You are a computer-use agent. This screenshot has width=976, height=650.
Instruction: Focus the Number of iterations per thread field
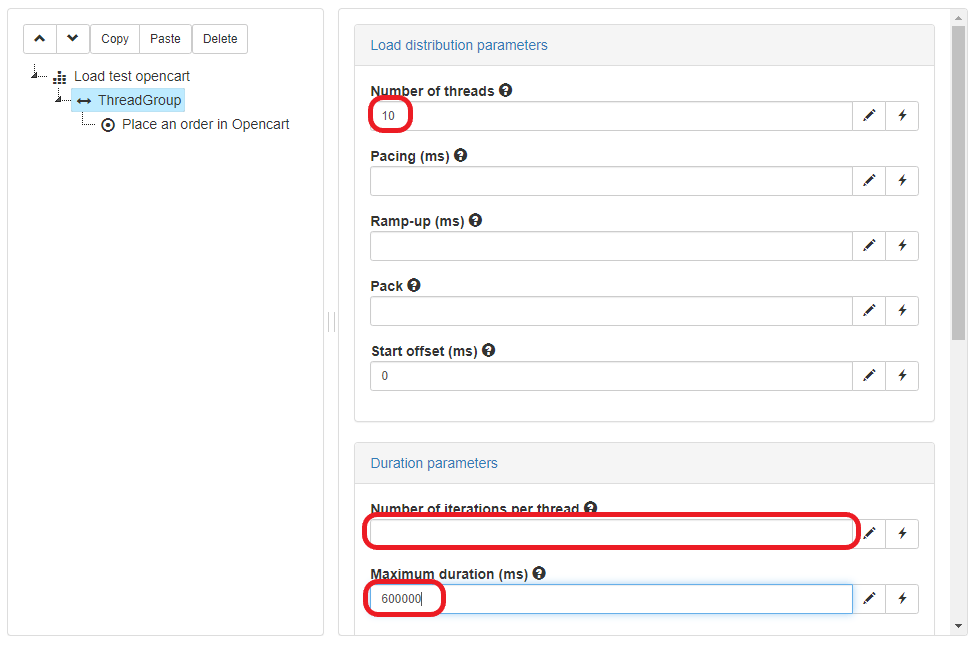pos(610,531)
